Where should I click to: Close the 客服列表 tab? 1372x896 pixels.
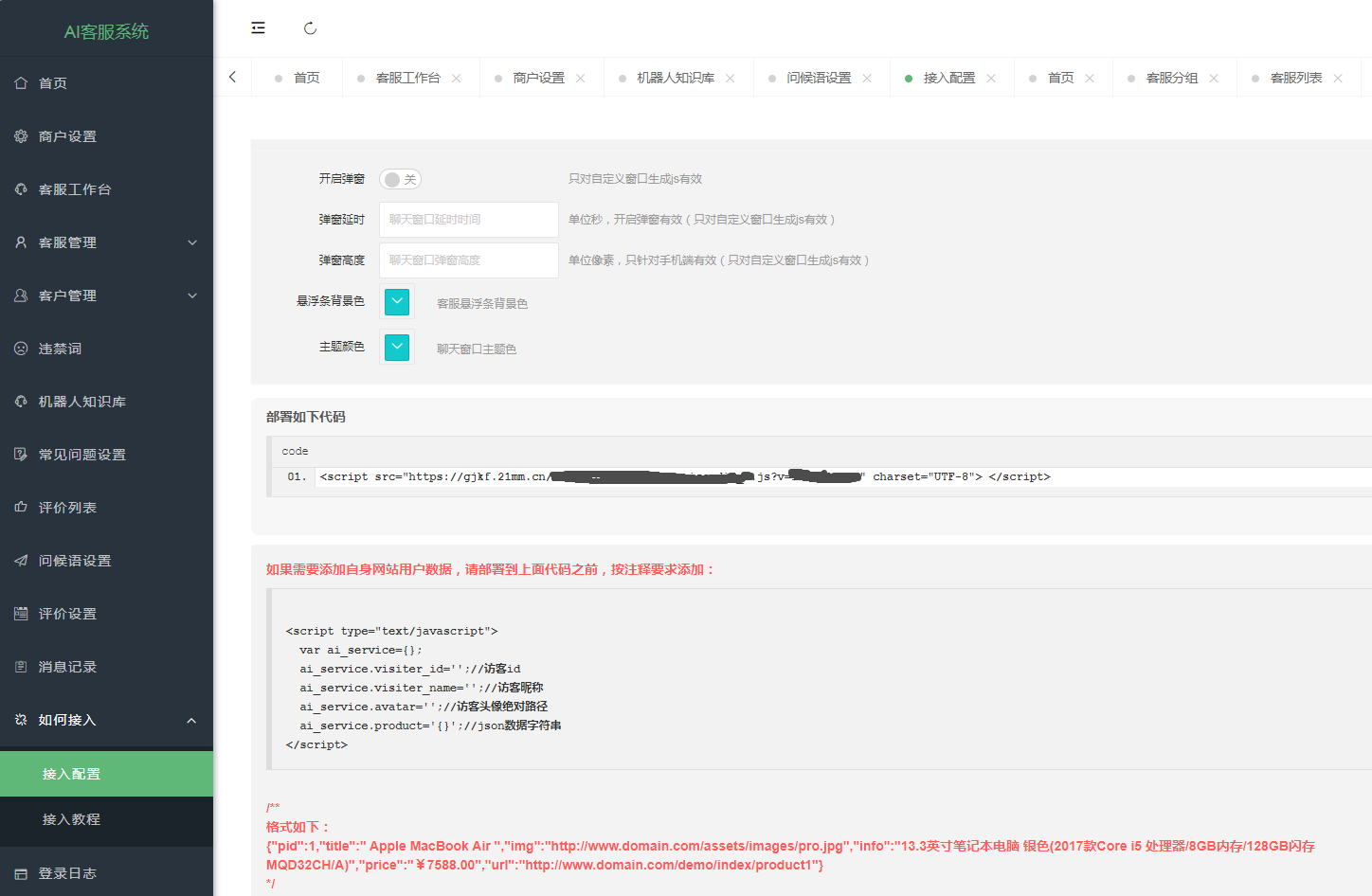(x=1338, y=79)
